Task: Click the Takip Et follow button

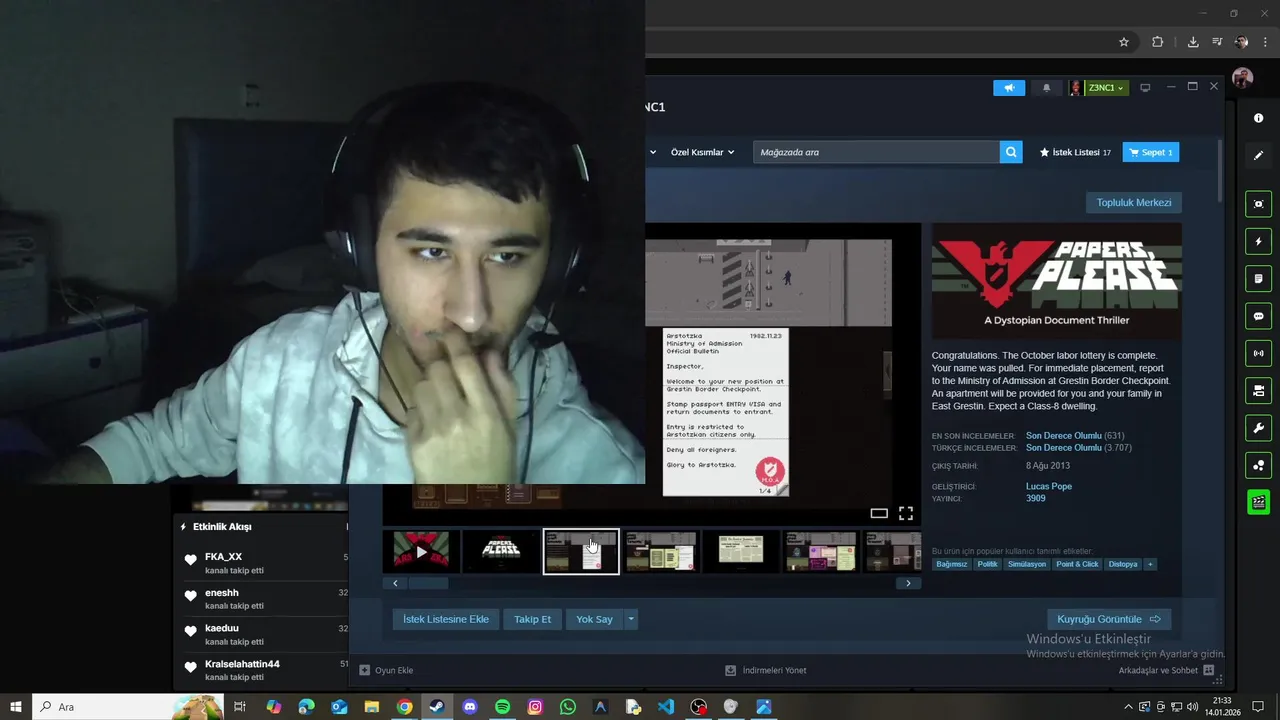Action: (533, 619)
